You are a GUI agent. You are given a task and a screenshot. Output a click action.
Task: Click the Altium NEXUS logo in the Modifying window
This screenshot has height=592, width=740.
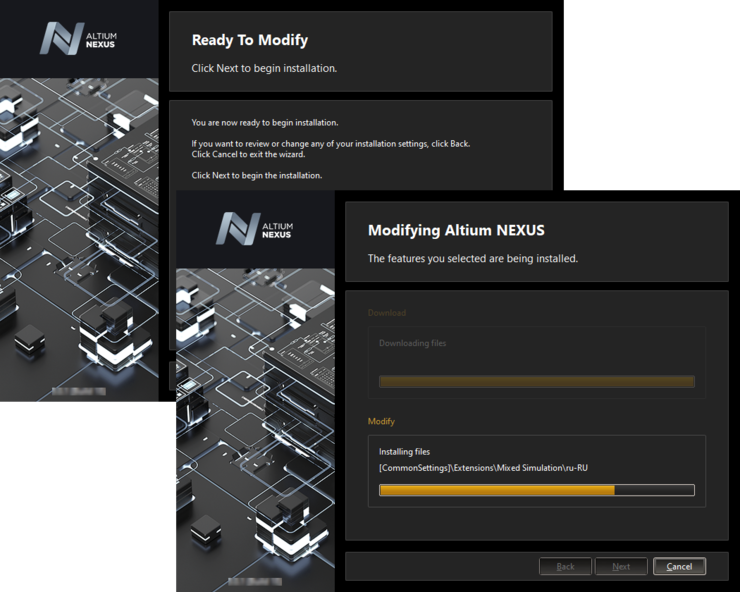pyautogui.click(x=255, y=229)
